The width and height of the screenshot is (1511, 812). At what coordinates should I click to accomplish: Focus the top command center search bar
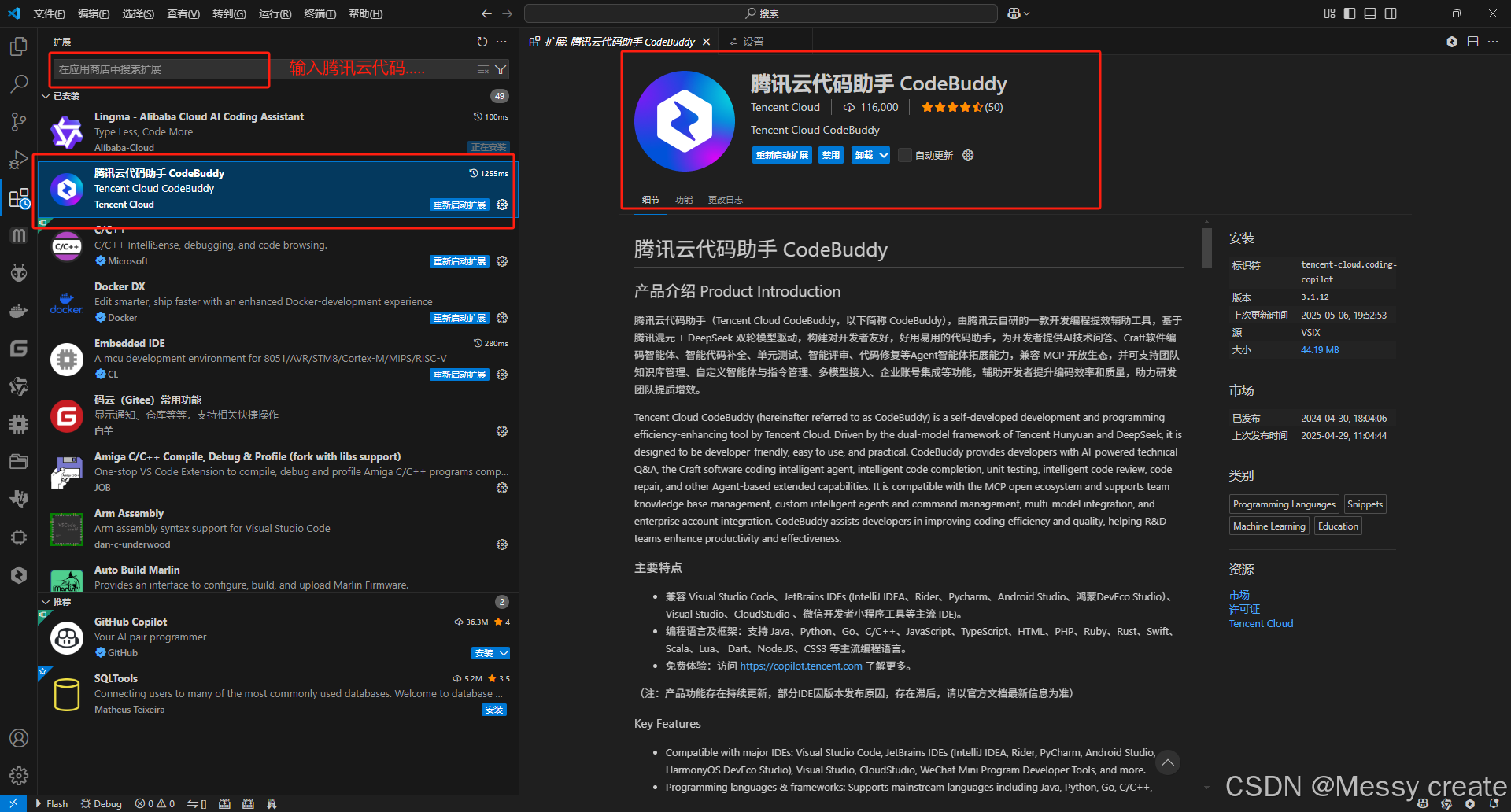point(761,13)
